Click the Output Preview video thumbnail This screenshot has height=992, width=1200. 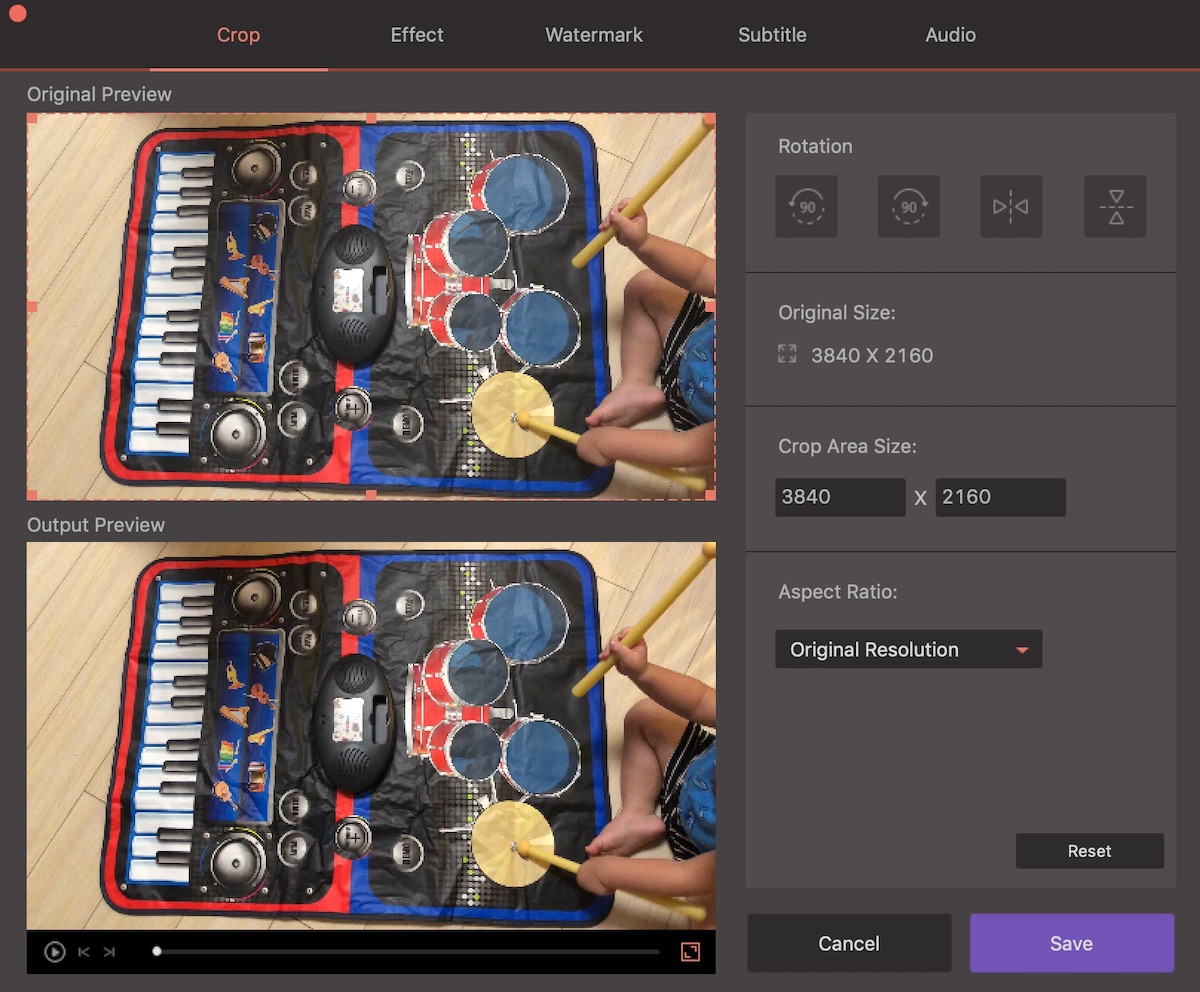[x=371, y=736]
